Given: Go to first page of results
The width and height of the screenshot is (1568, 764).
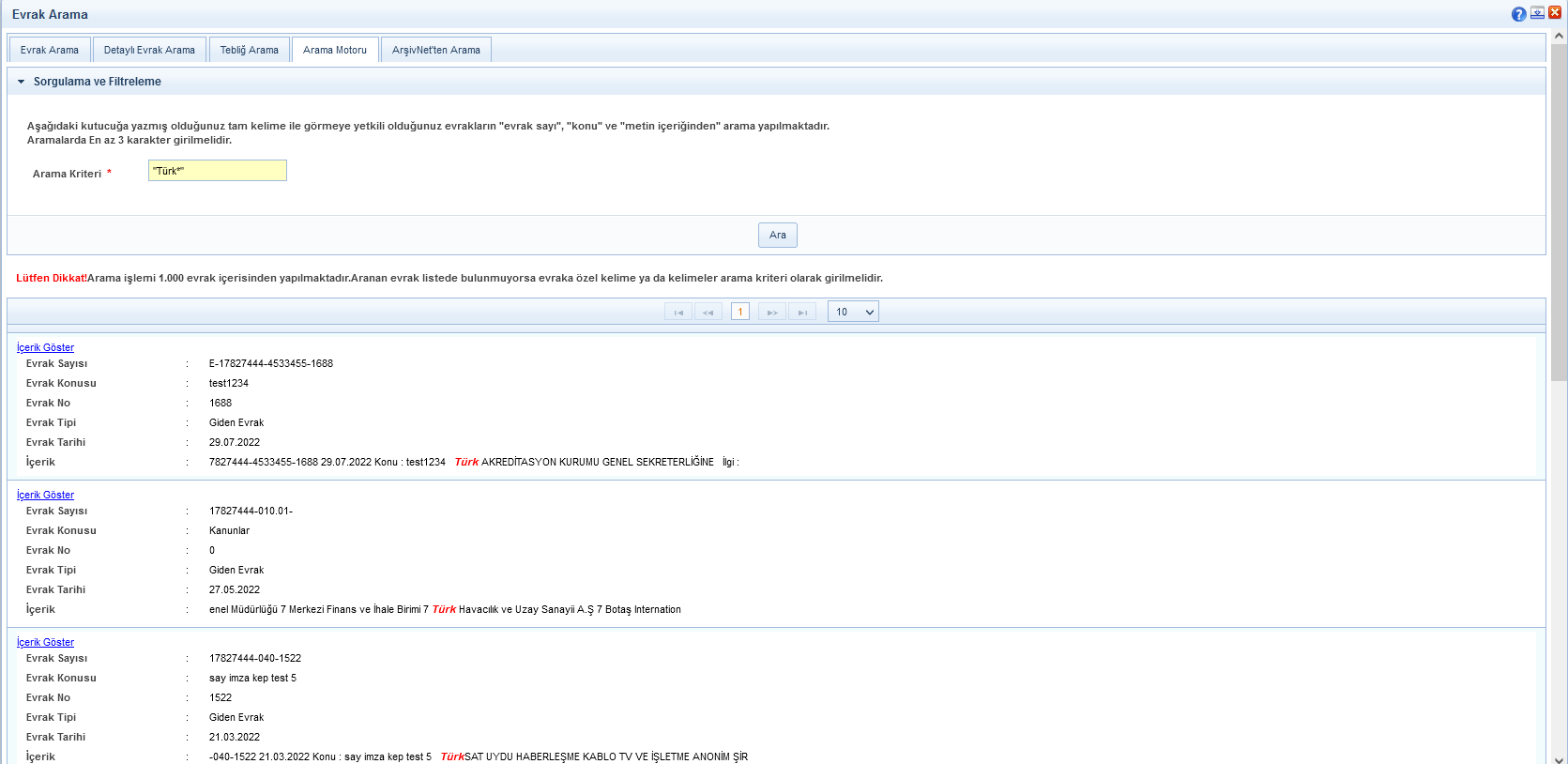Looking at the screenshot, I should coord(677,313).
